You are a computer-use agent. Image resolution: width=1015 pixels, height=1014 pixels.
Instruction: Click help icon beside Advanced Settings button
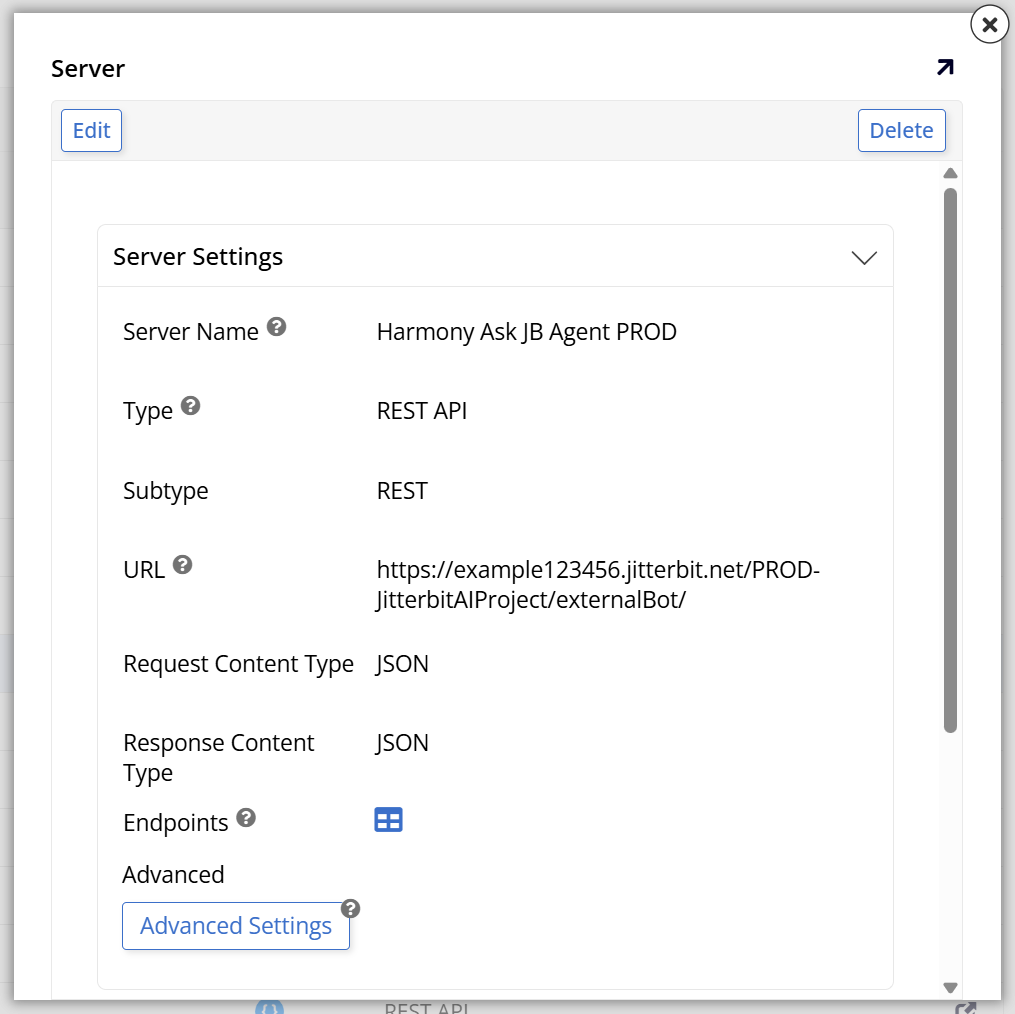click(x=350, y=908)
